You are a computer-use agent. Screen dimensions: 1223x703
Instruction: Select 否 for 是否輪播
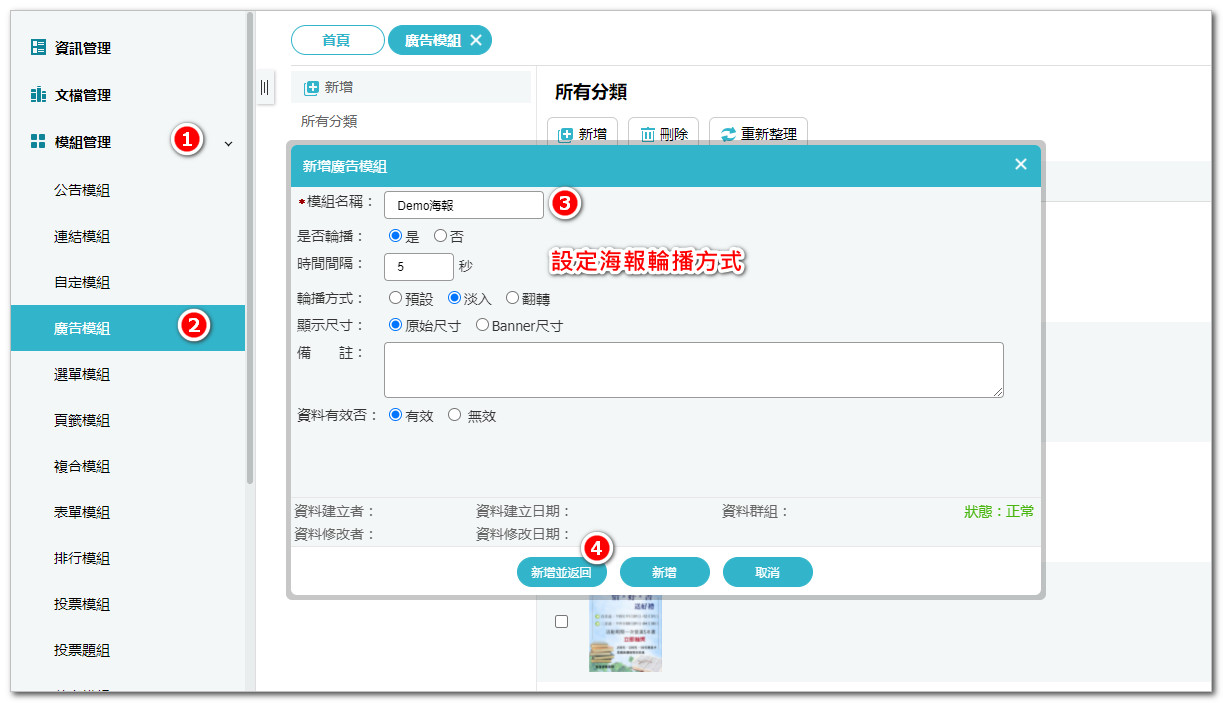tap(440, 237)
